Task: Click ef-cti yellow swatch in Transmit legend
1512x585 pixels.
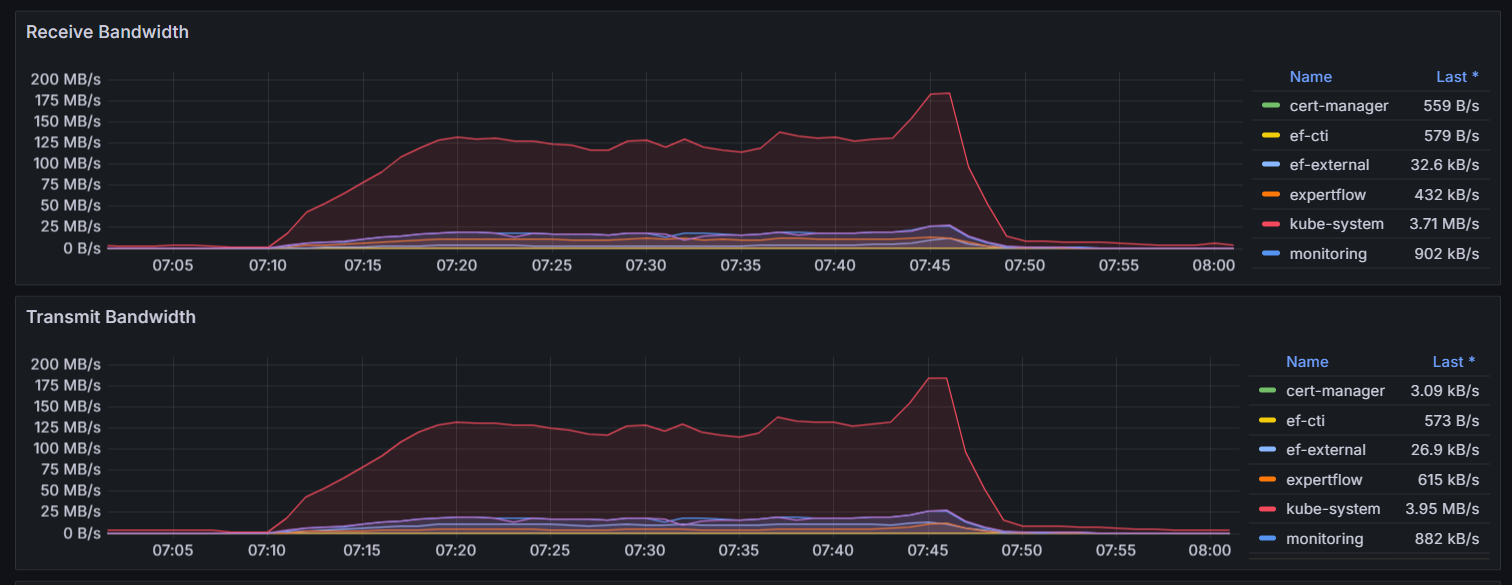Action: click(x=1267, y=421)
